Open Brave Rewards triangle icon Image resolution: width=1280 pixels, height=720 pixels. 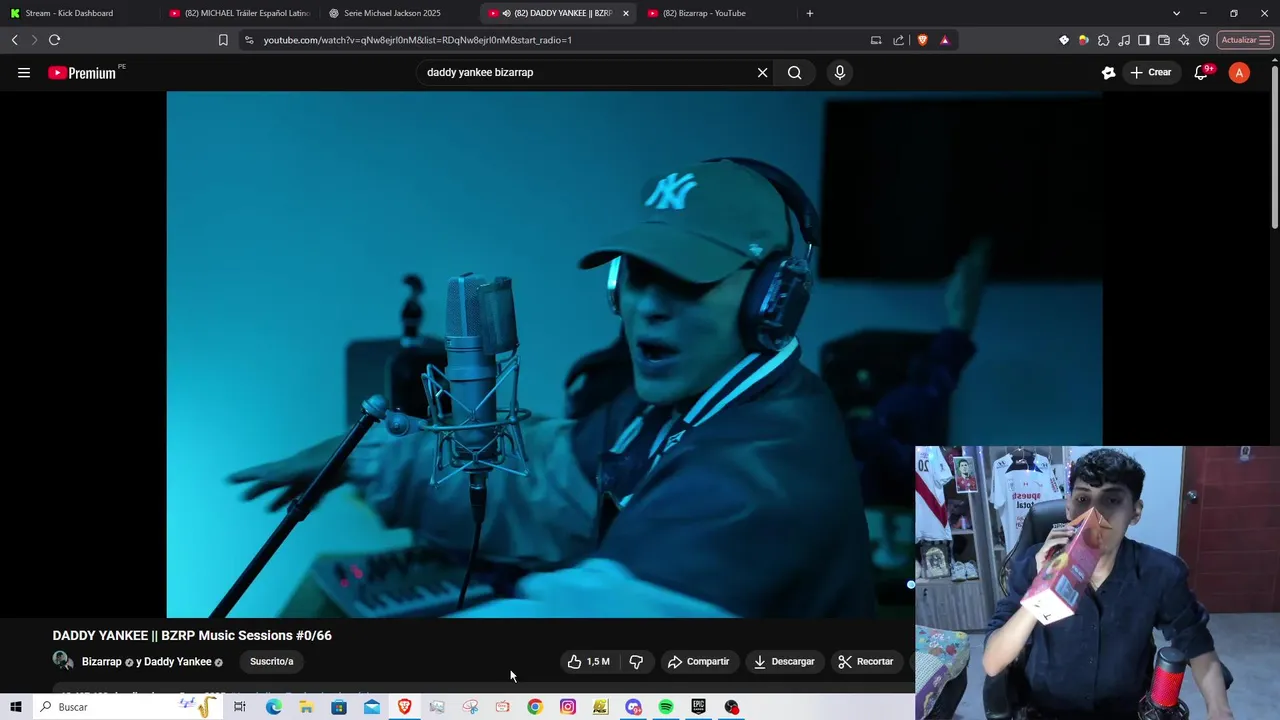945,40
